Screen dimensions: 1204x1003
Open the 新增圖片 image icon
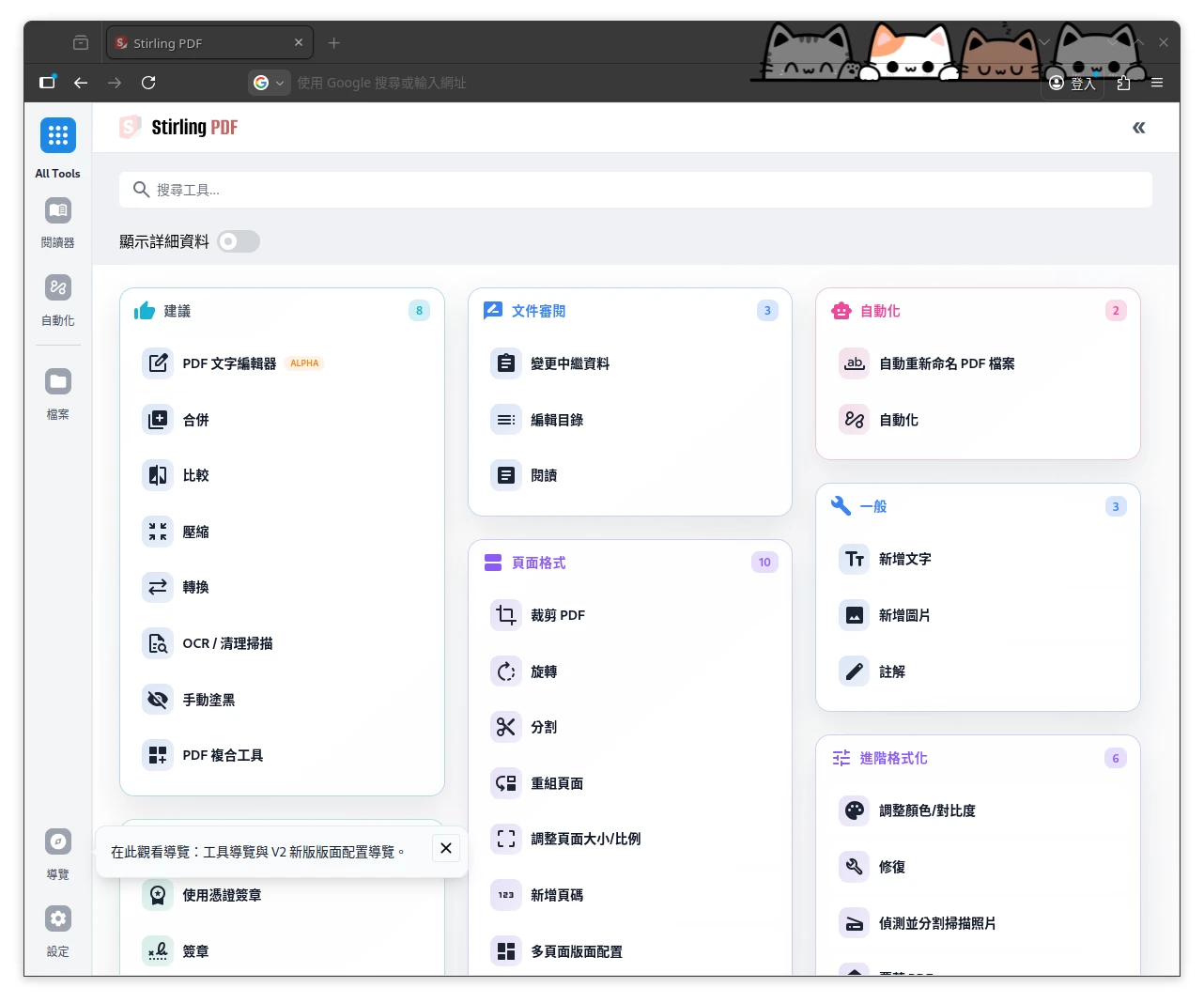click(x=855, y=615)
